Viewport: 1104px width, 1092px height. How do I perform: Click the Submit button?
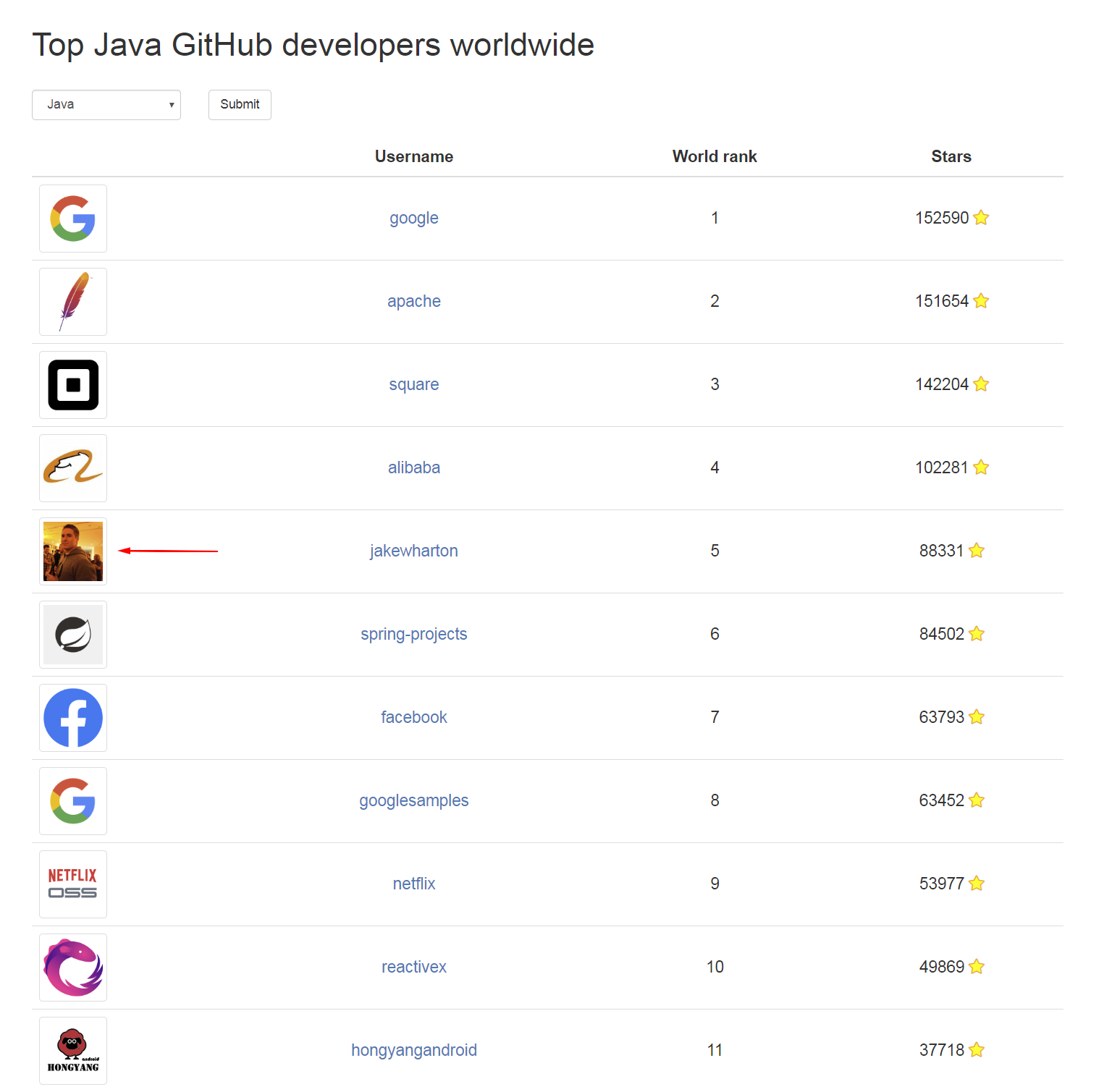(240, 105)
